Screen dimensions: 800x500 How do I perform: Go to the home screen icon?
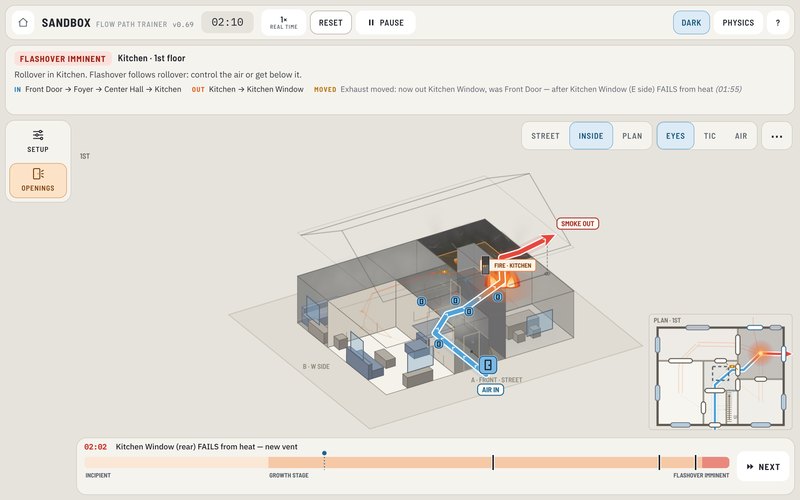point(23,22)
